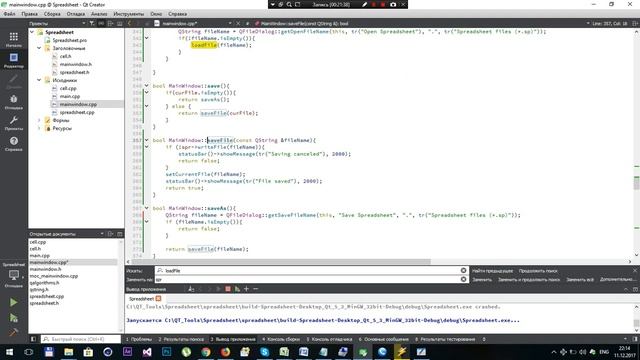Screen dimensions: 640x360
Task: Build the project with the hammer icon
Action: [x=13, y=332]
